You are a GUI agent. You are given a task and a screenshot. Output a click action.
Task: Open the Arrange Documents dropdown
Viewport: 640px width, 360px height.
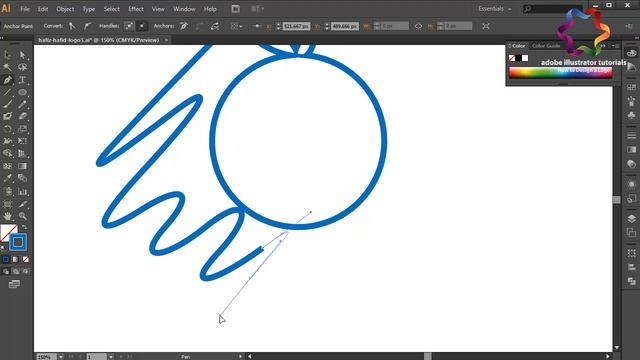point(258,9)
